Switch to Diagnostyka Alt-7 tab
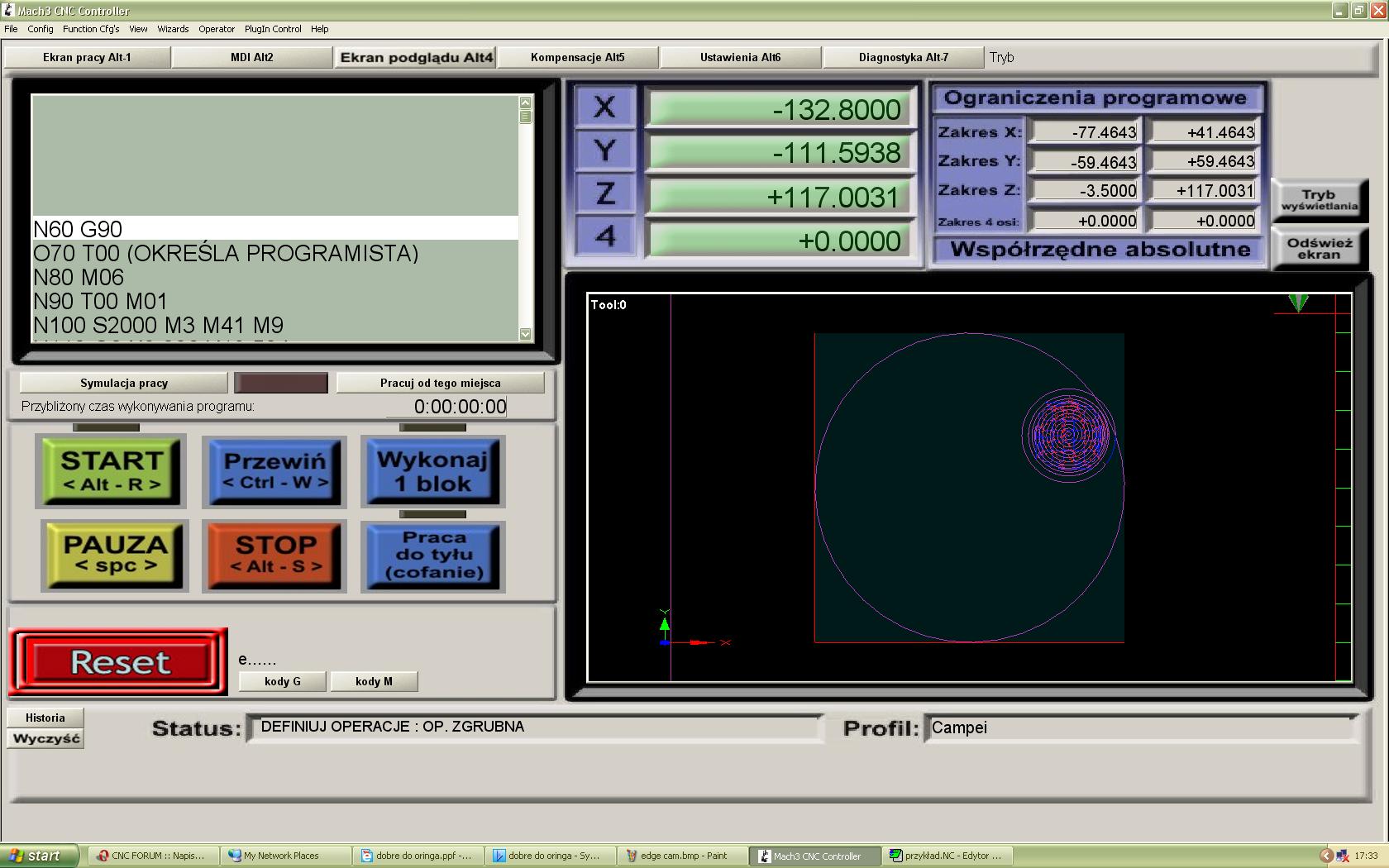 (x=904, y=57)
